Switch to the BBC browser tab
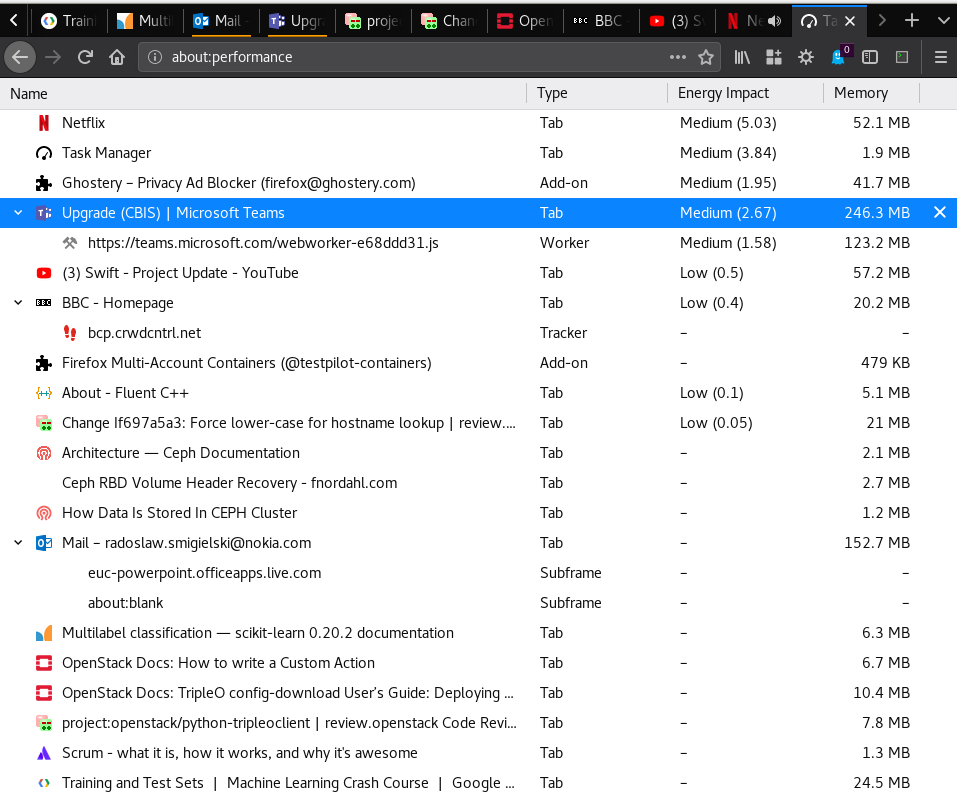 [601, 21]
